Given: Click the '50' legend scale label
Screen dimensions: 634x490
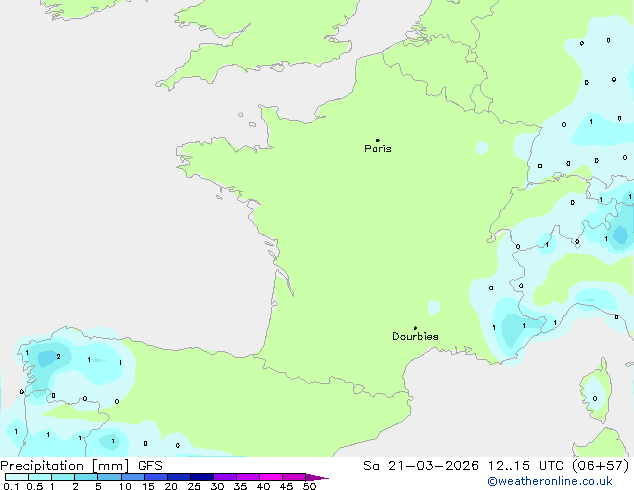Looking at the screenshot, I should point(310,486).
